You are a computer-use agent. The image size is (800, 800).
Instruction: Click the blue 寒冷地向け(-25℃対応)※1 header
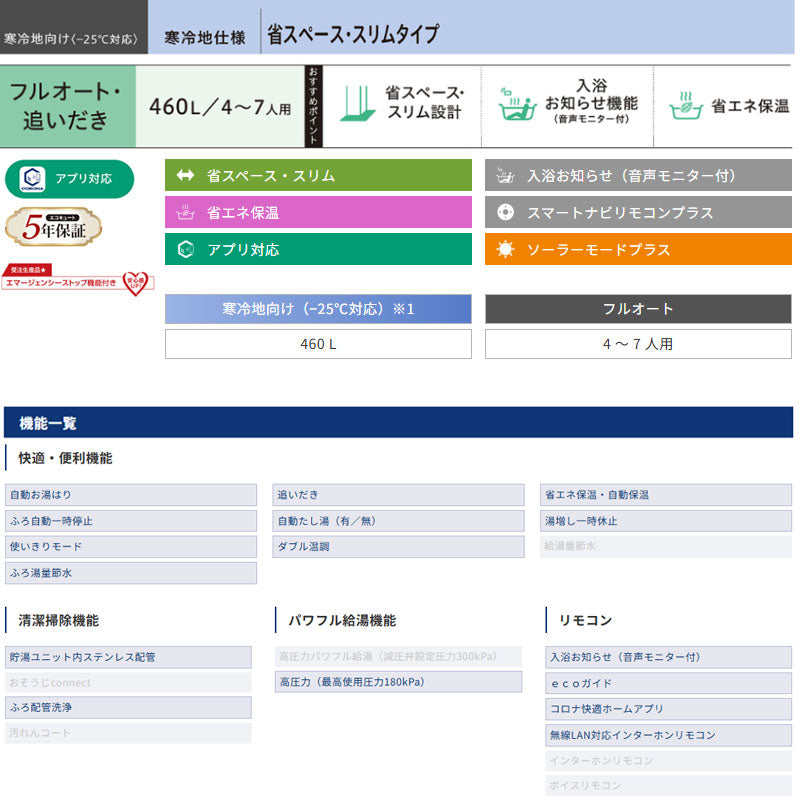pos(318,309)
